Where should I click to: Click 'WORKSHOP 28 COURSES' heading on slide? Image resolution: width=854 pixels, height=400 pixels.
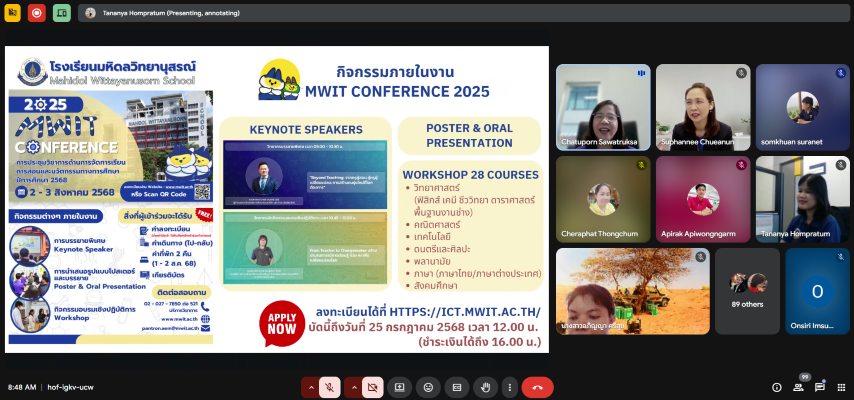click(x=471, y=175)
